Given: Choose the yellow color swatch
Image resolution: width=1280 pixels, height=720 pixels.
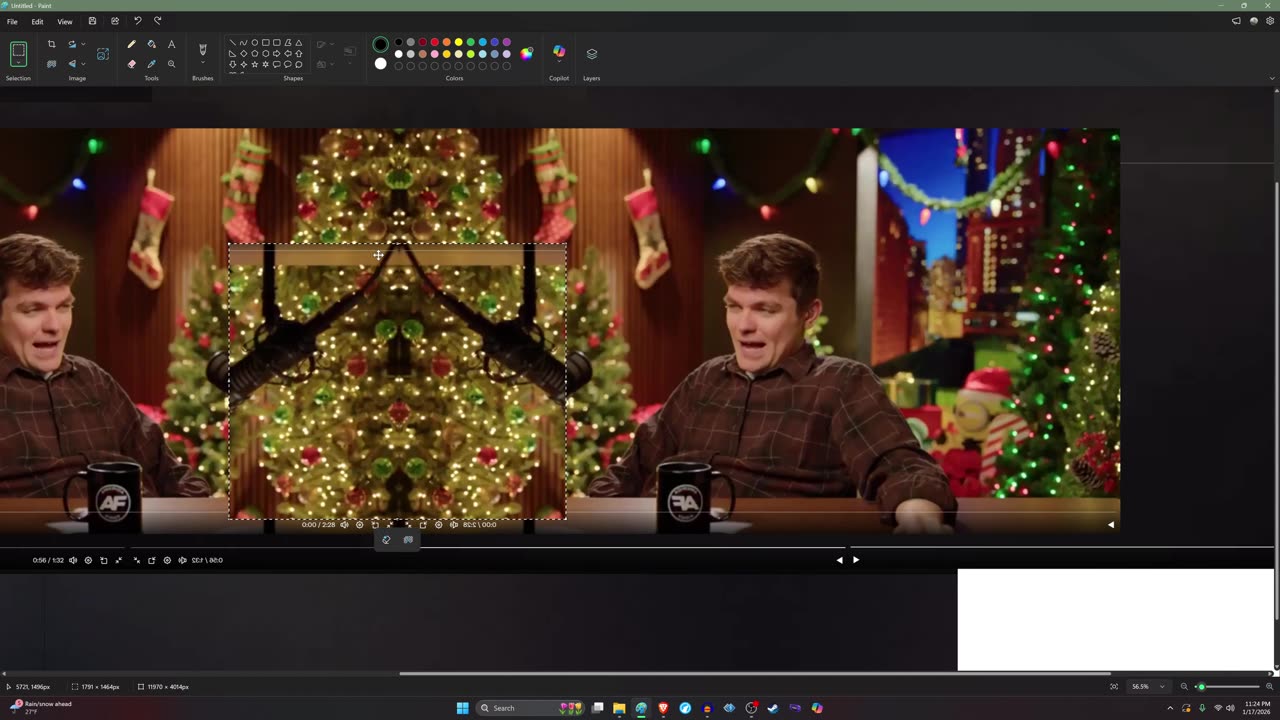Looking at the screenshot, I should click(458, 43).
